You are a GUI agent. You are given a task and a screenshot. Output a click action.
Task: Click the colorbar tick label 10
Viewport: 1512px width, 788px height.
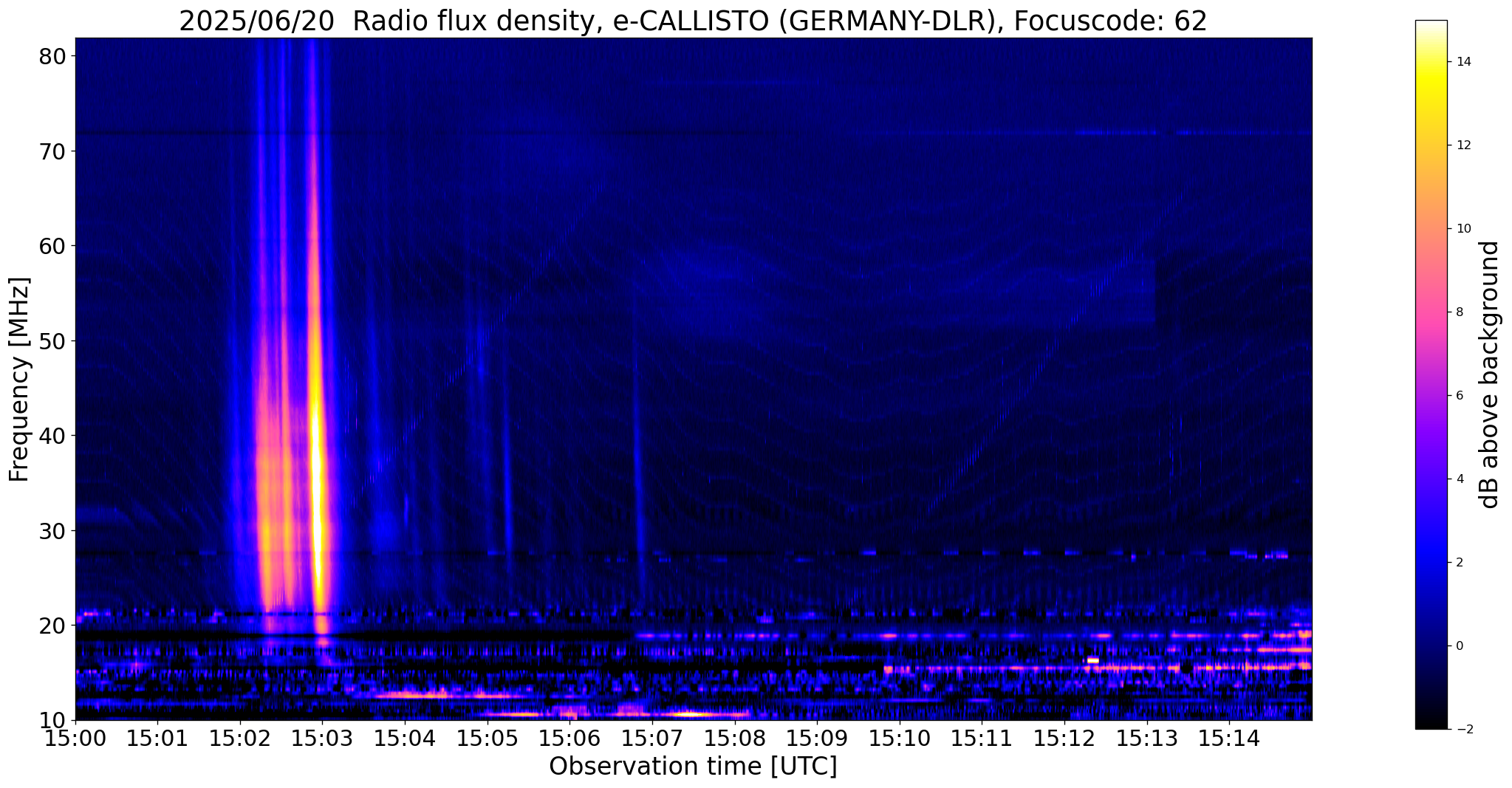point(1463,229)
